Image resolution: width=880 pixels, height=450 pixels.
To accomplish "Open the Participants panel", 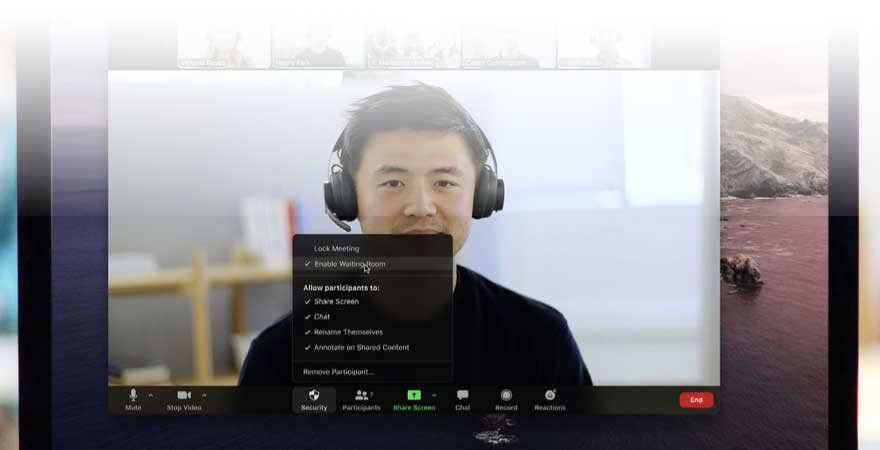I will pos(360,396).
